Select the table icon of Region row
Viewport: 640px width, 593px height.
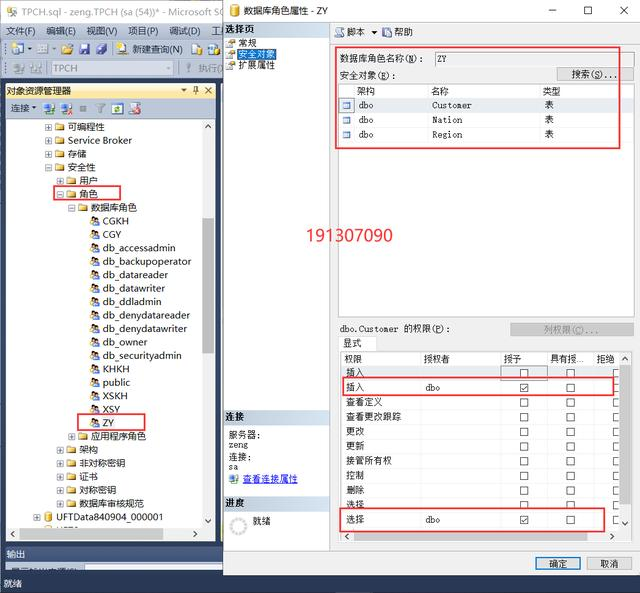point(347,135)
